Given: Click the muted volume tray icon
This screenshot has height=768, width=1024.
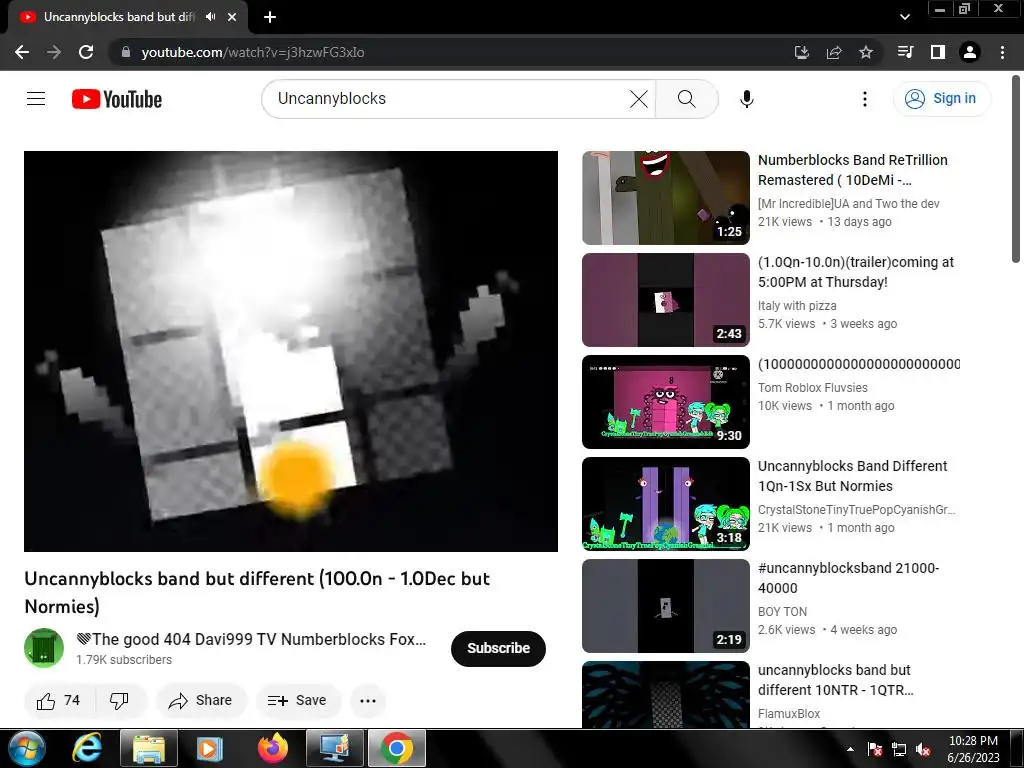Looking at the screenshot, I should click(923, 750).
